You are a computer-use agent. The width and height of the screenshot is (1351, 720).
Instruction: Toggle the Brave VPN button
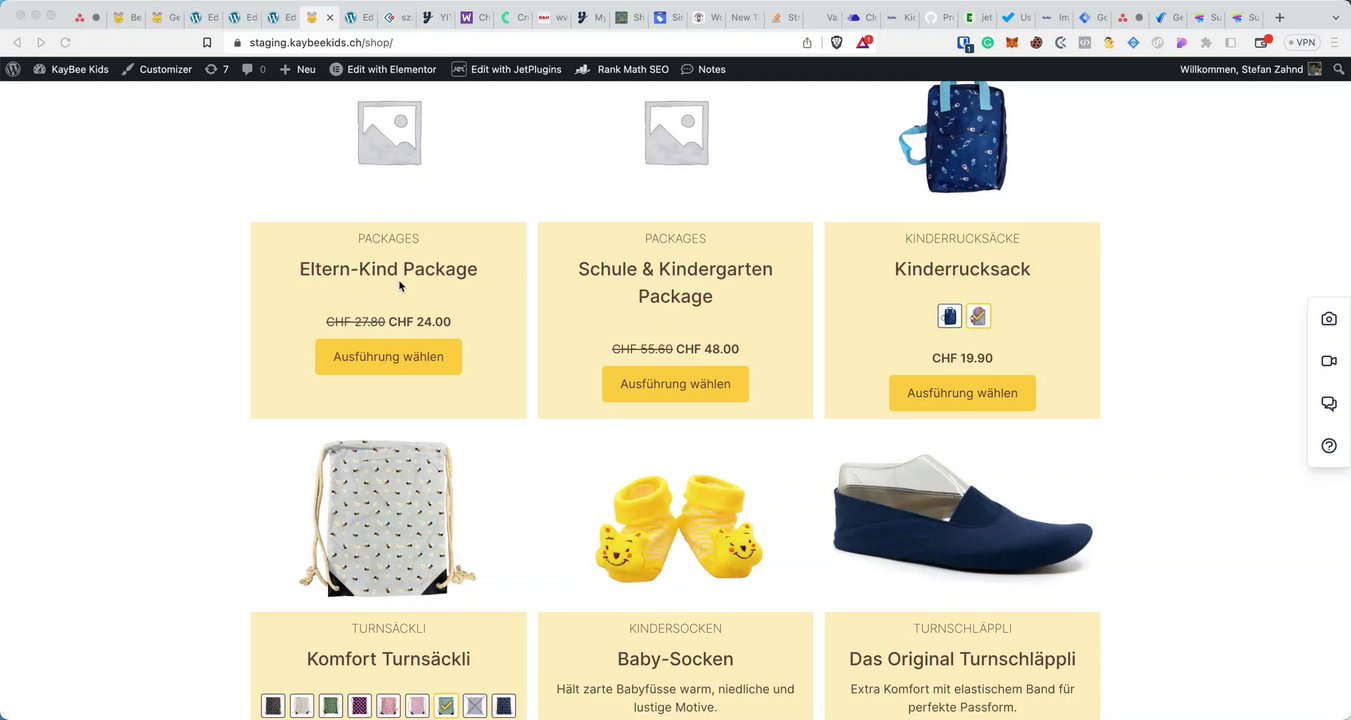point(1303,43)
